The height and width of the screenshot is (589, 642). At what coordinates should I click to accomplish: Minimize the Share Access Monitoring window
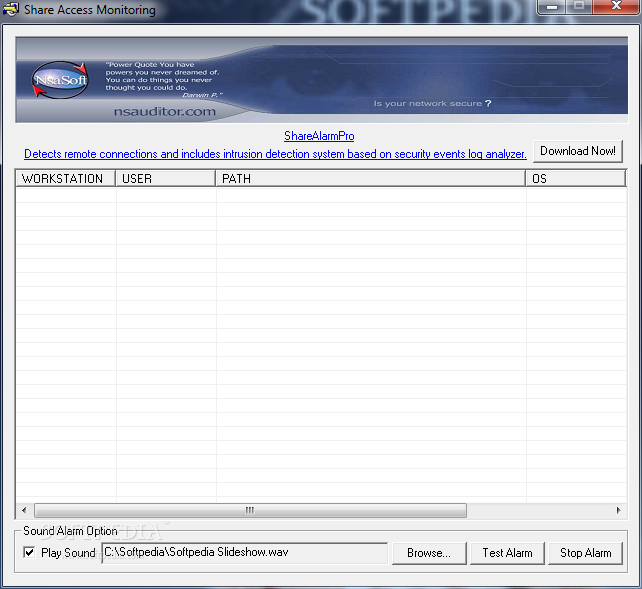click(x=552, y=6)
